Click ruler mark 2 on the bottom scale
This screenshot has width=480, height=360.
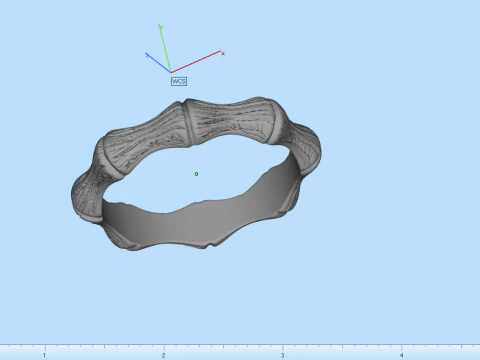[x=163, y=355]
